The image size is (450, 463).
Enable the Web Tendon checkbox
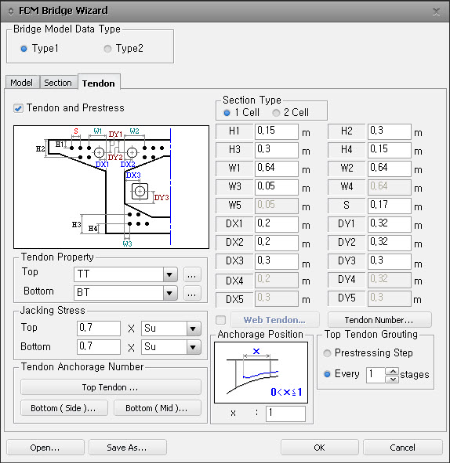point(221,320)
